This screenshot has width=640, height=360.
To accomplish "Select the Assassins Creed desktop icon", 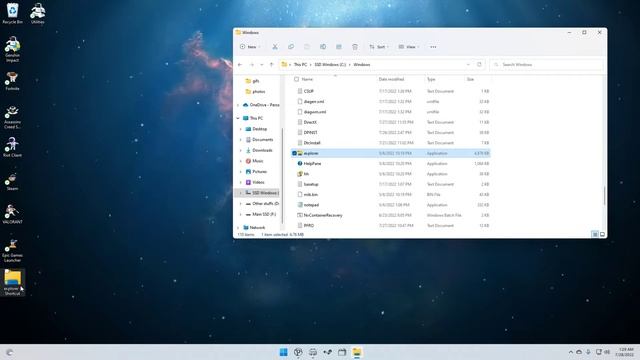I will 12,117.
